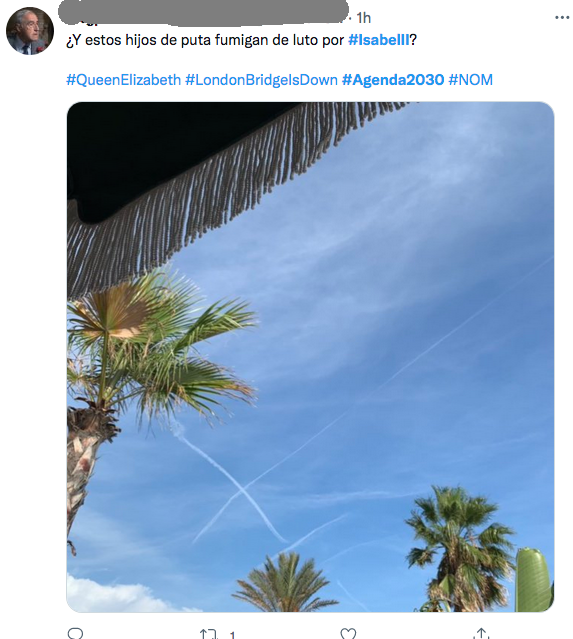
Task: Open the #QueenElizabeth hashtag
Action: [123, 80]
